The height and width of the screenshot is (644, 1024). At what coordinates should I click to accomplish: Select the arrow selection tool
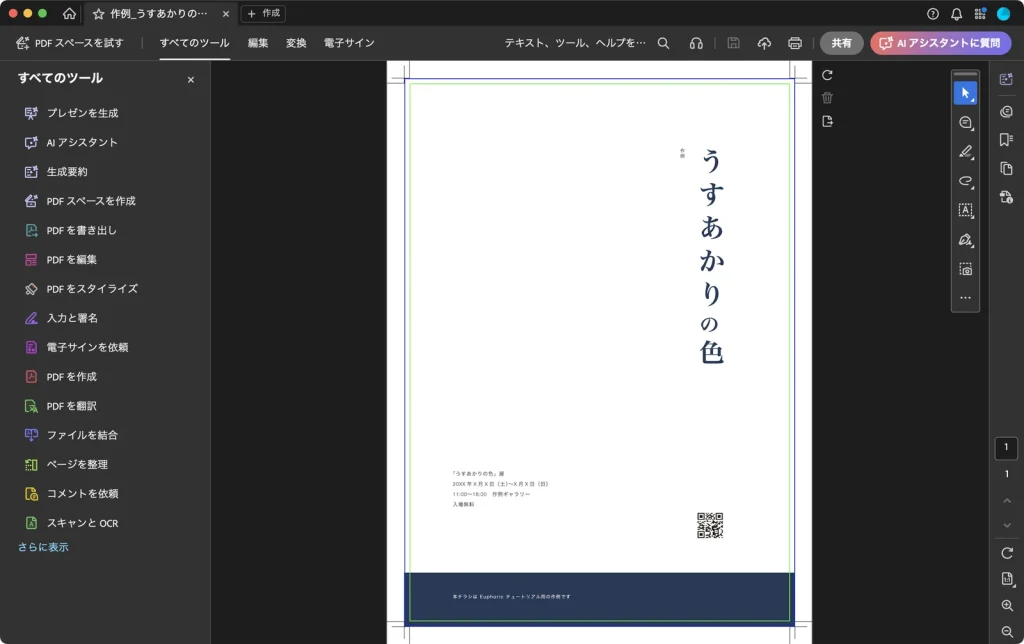pyautogui.click(x=965, y=93)
